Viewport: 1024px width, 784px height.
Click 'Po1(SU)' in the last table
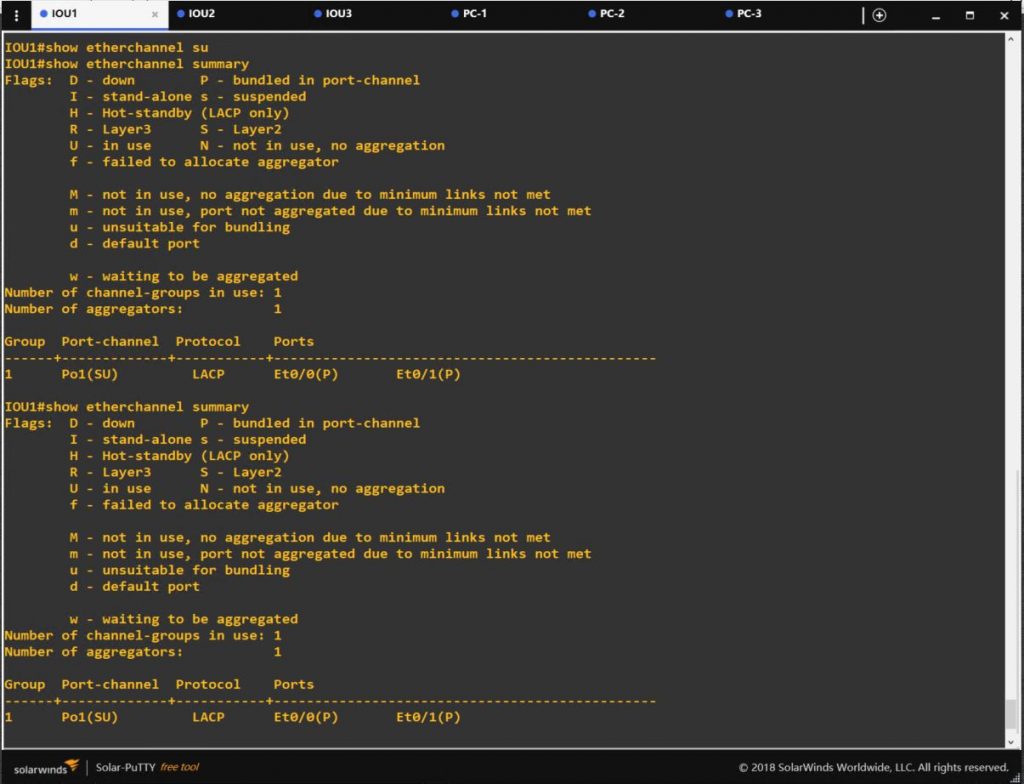click(89, 717)
